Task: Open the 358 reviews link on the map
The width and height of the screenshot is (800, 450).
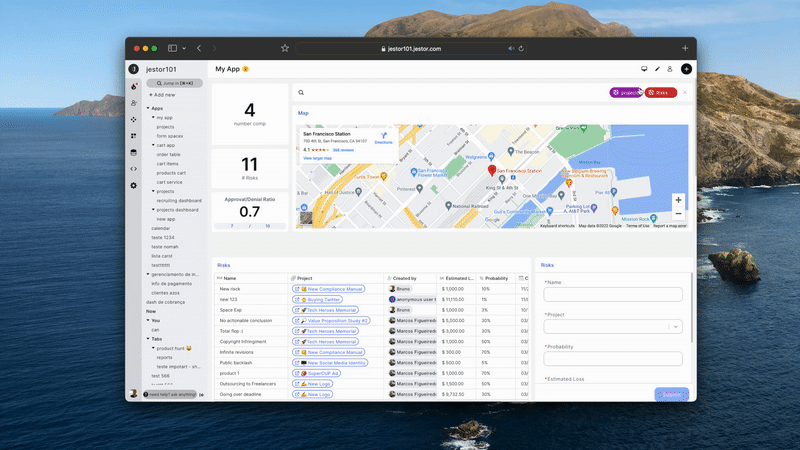Action: (x=343, y=150)
